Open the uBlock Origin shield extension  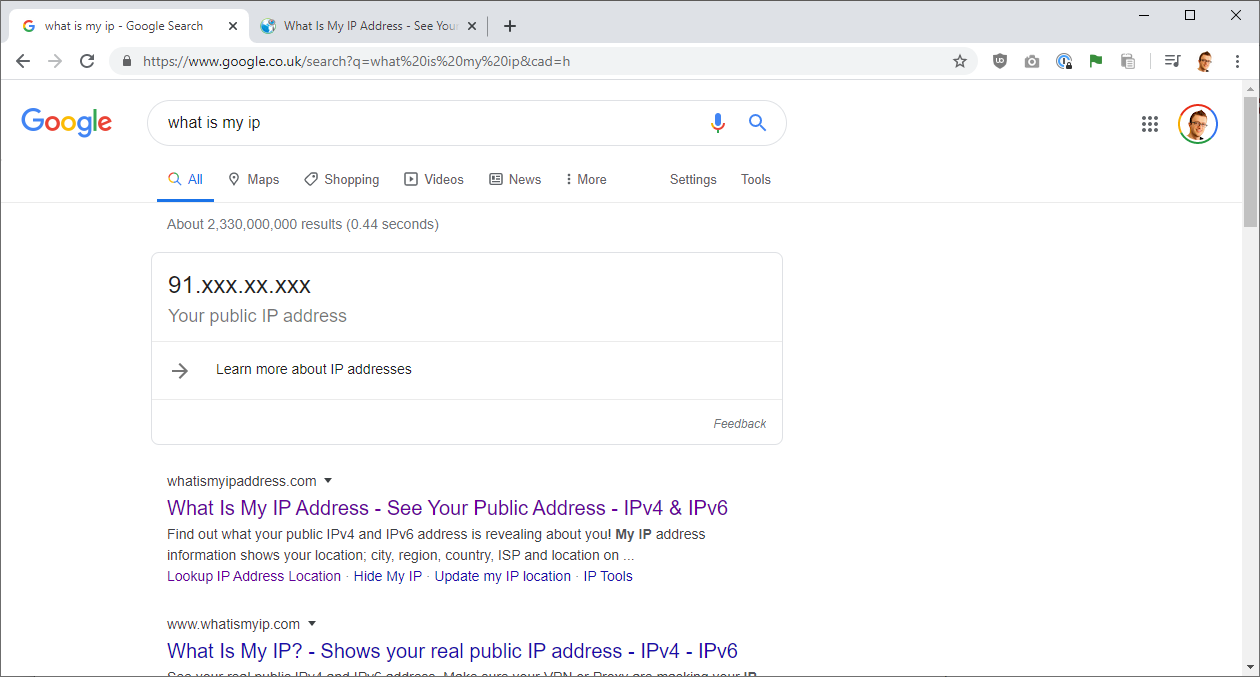click(x=1000, y=61)
